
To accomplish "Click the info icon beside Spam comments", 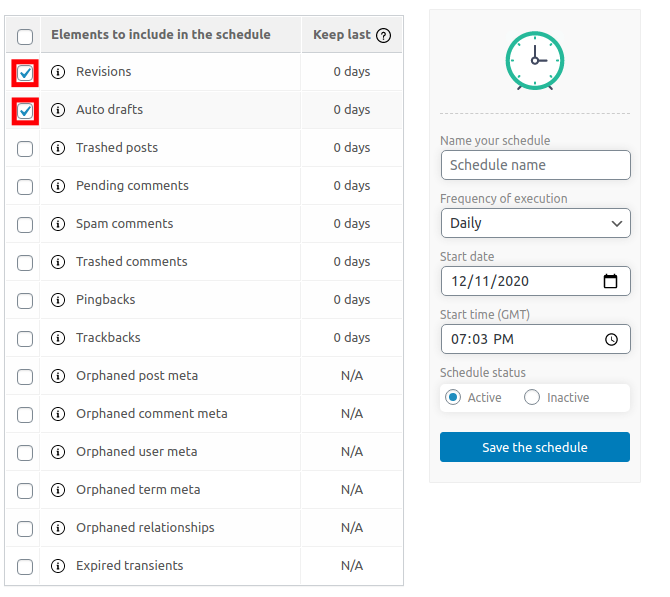I will tap(58, 224).
